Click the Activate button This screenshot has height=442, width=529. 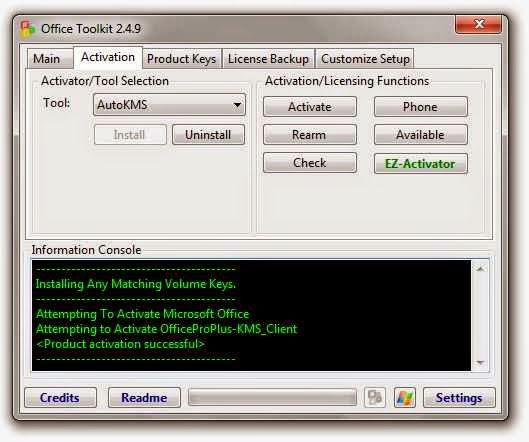pyautogui.click(x=310, y=107)
